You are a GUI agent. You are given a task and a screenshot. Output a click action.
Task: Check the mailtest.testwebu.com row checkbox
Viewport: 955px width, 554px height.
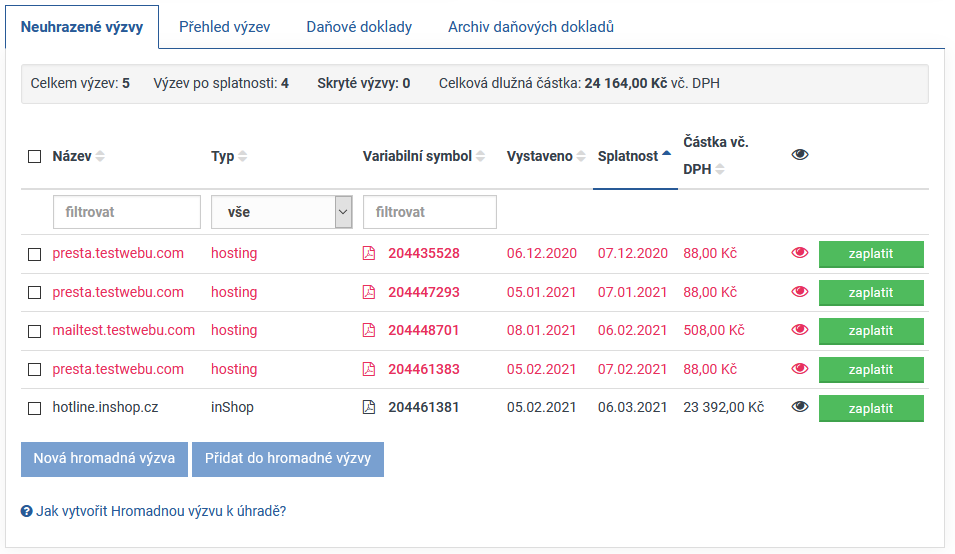point(35,331)
